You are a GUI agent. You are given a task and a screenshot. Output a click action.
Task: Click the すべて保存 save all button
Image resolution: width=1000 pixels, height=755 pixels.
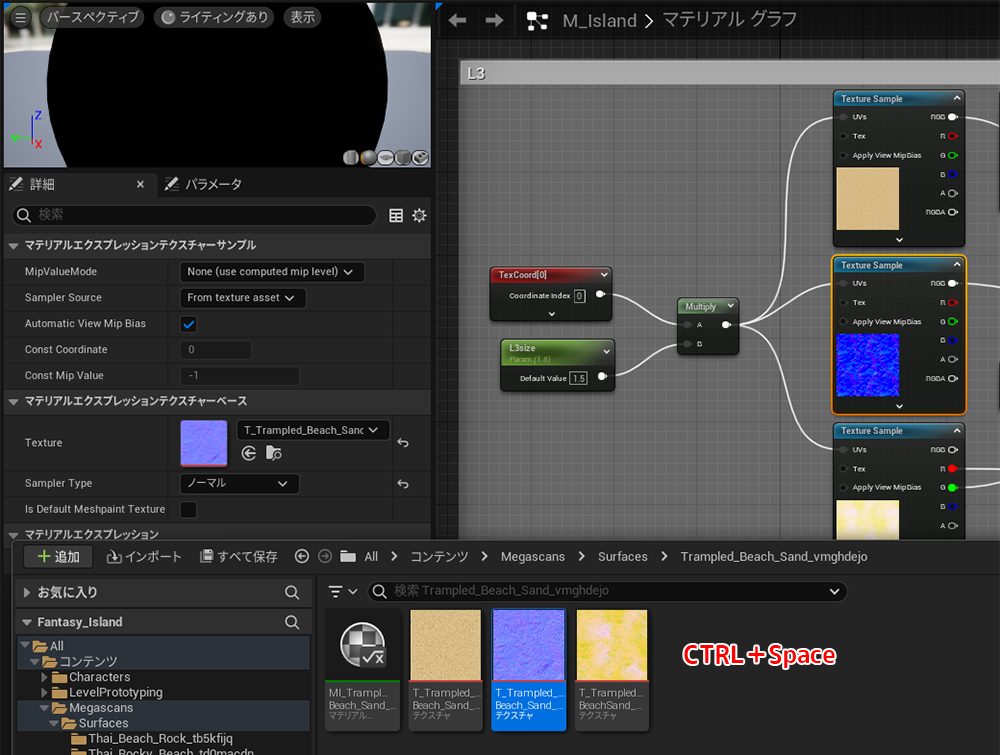tap(239, 556)
